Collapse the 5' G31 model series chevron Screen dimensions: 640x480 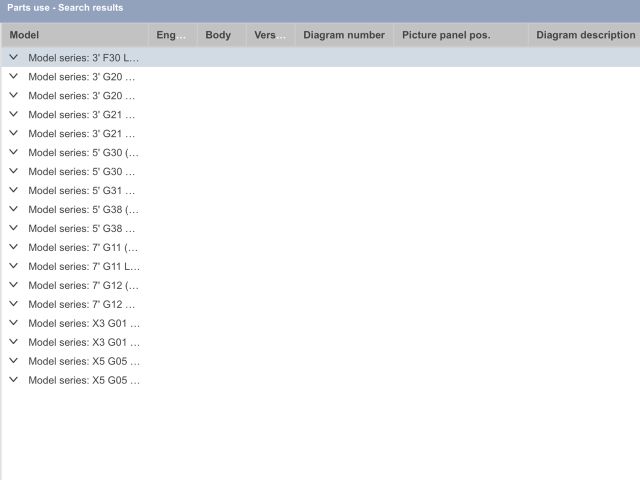click(x=13, y=191)
